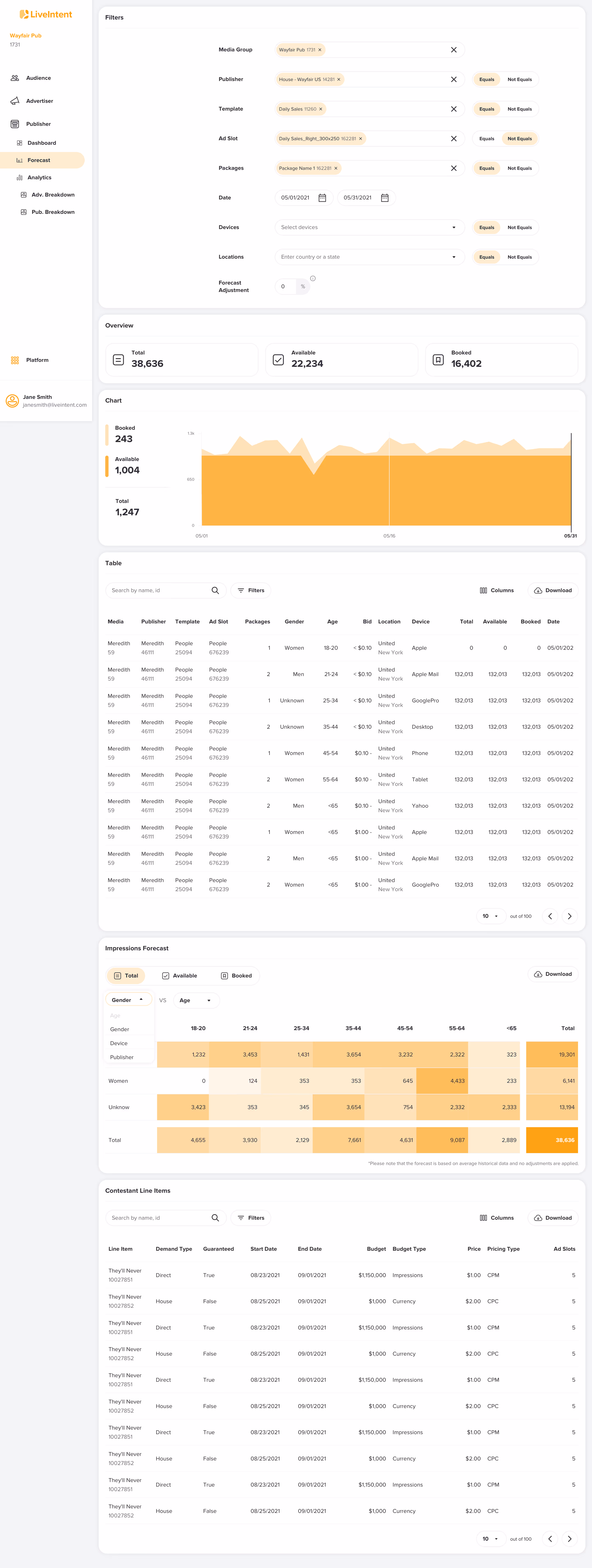Image resolution: width=592 pixels, height=1568 pixels.
Task: Click the LiveIntent logo
Action: pyautogui.click(x=46, y=14)
